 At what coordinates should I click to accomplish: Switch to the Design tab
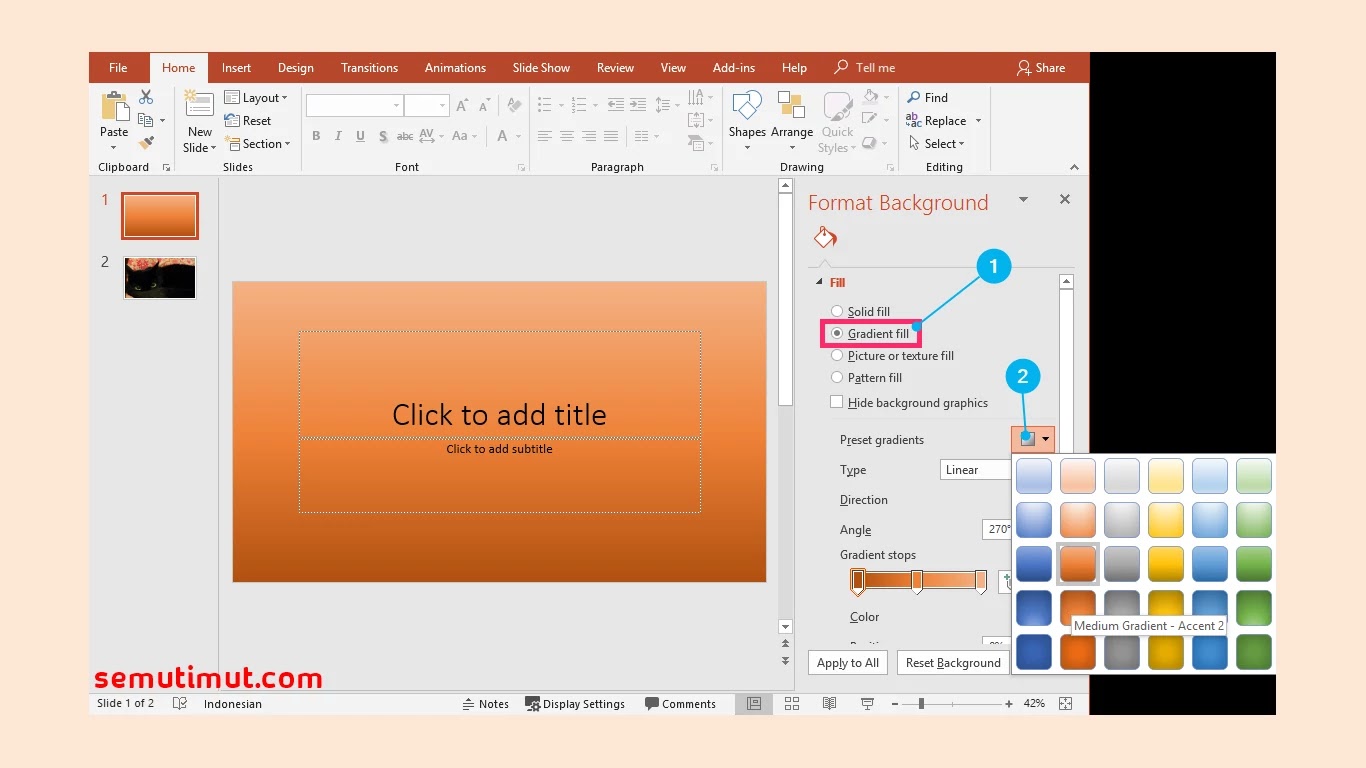pos(296,68)
